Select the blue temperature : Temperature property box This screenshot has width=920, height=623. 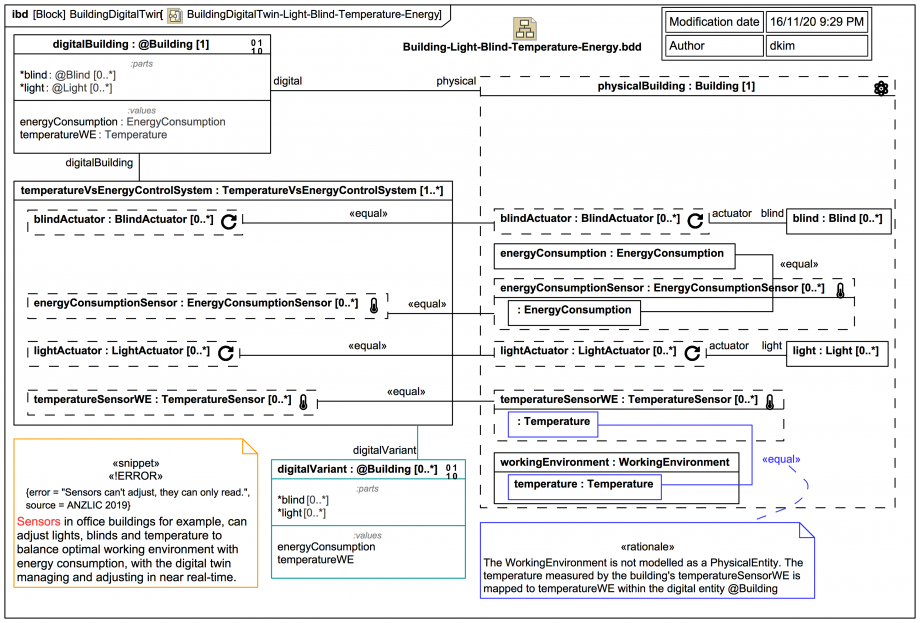click(x=584, y=487)
